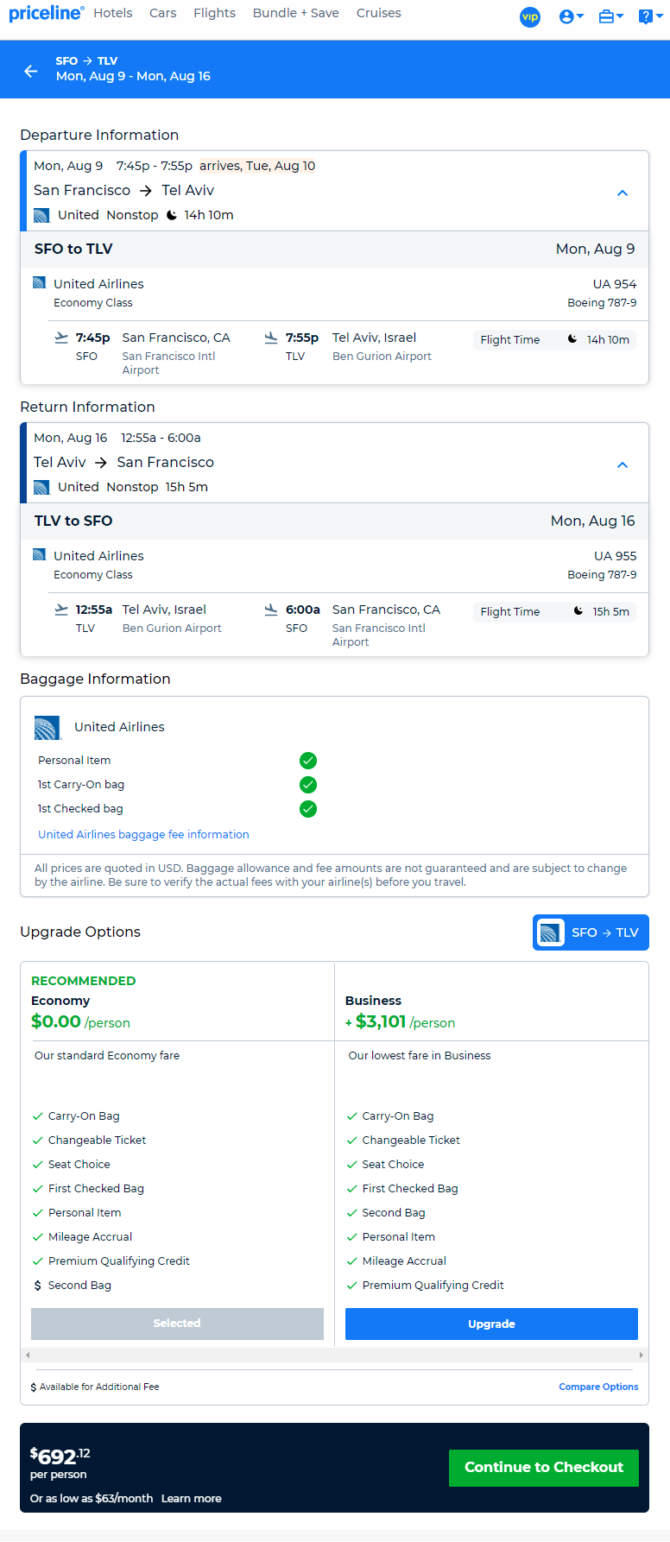Click flight number UA 954

click(x=614, y=284)
